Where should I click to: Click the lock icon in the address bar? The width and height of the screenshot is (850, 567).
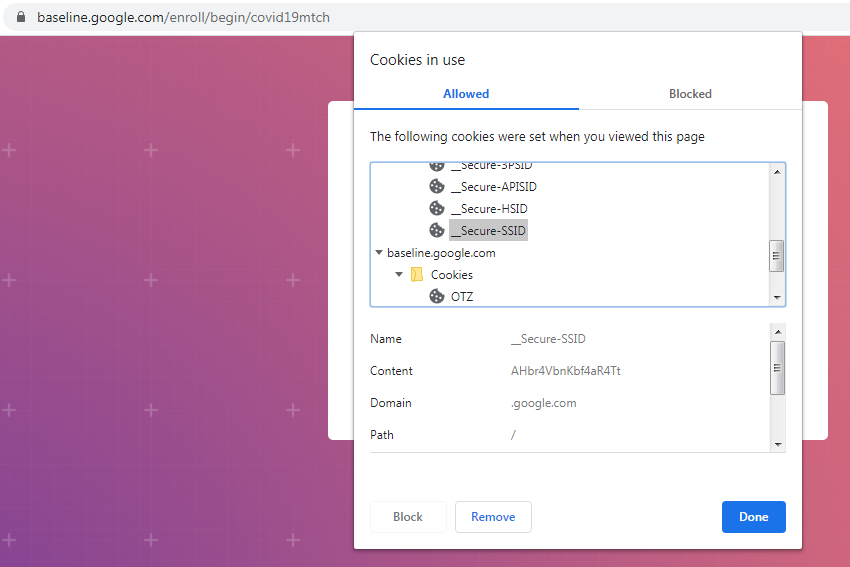pyautogui.click(x=20, y=17)
